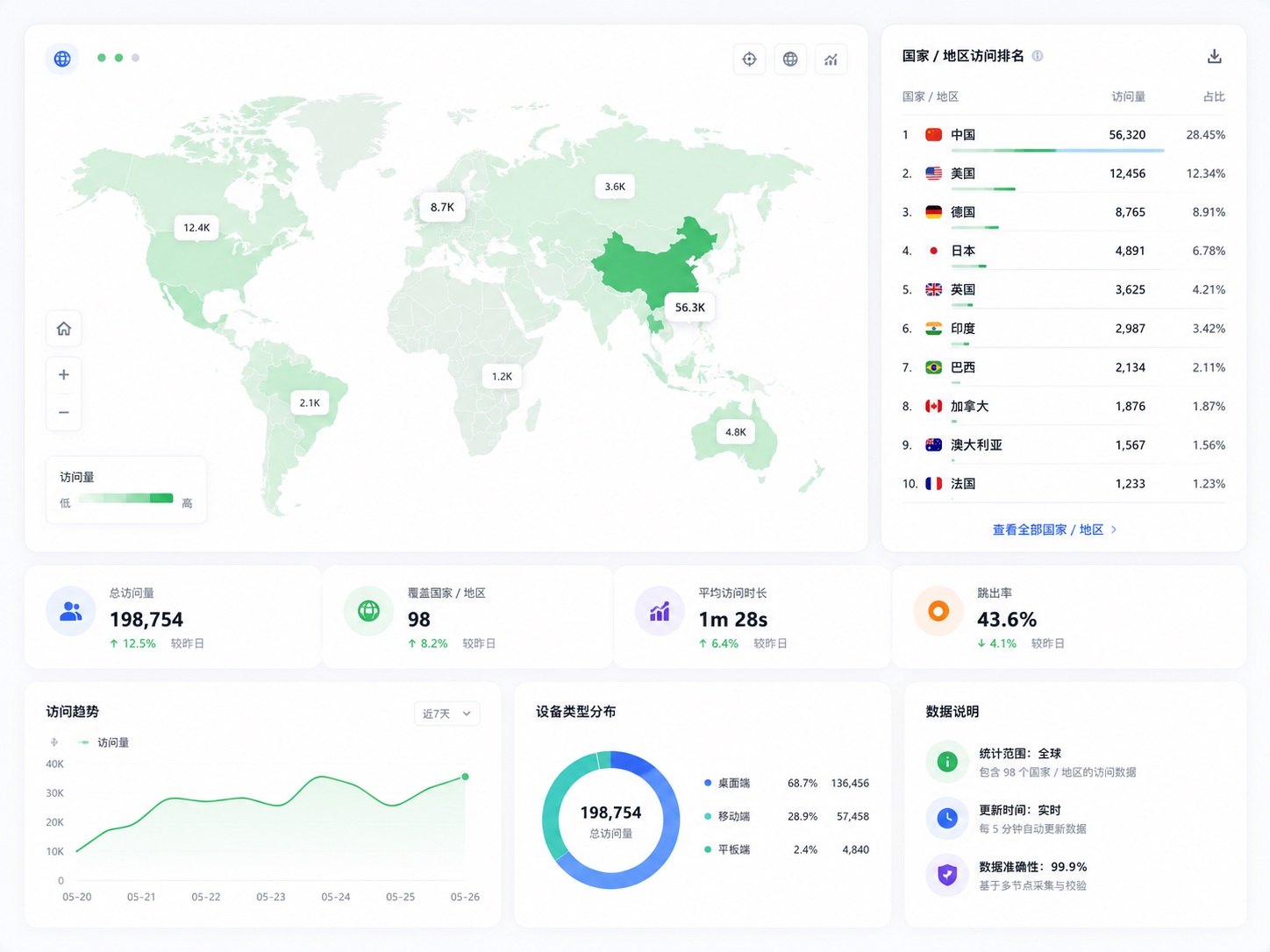Toggle 桌面端 legend in device chart

727,783
